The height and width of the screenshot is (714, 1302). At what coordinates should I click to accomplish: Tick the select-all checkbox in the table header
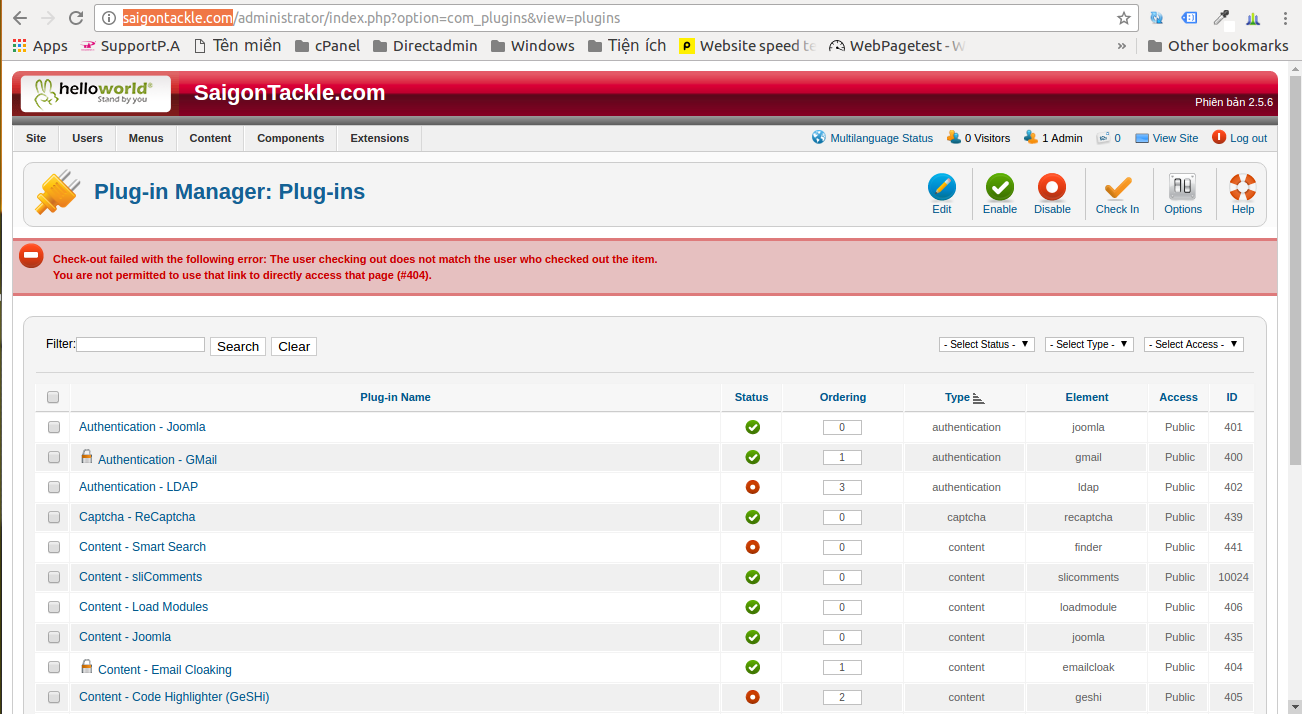click(53, 397)
